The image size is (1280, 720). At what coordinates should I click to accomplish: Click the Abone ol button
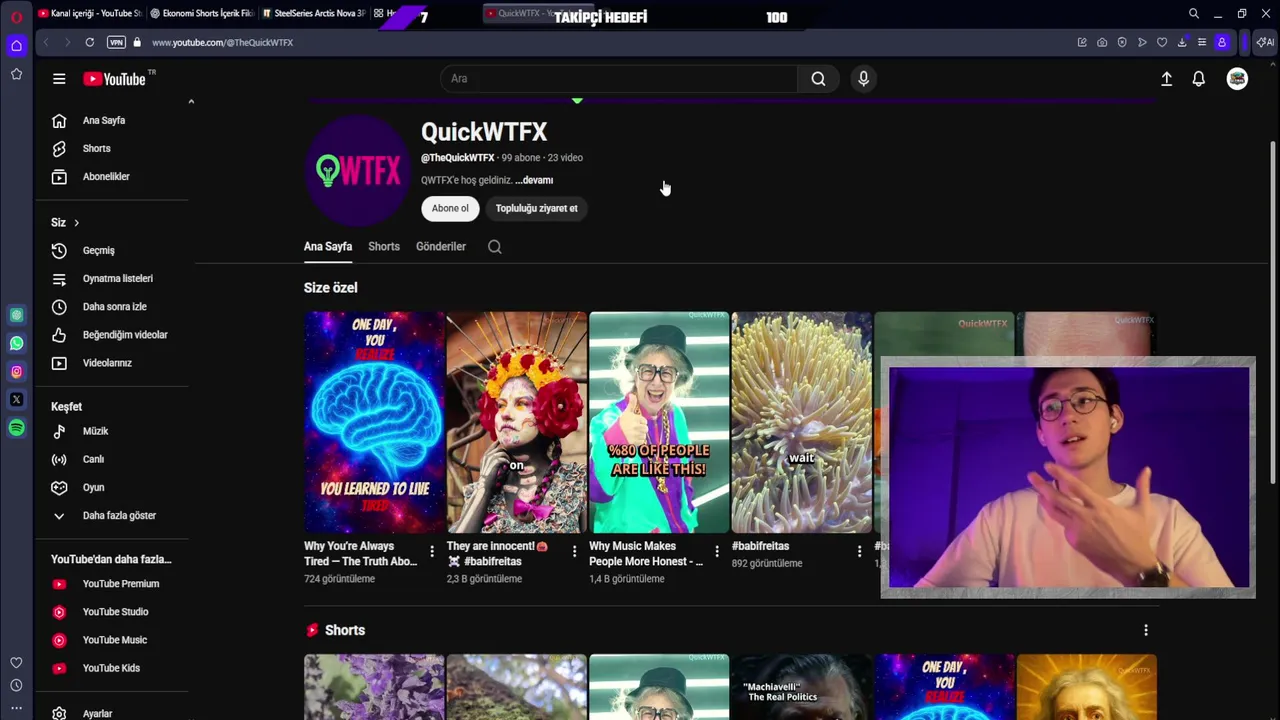point(450,208)
